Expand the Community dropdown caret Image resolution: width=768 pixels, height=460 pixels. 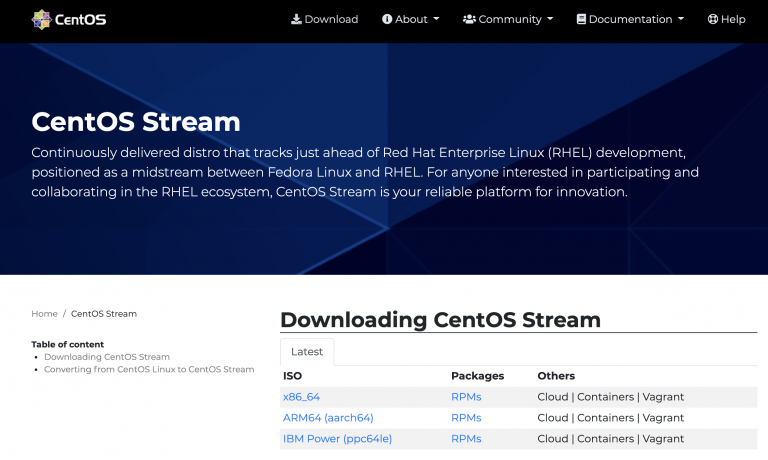point(550,19)
